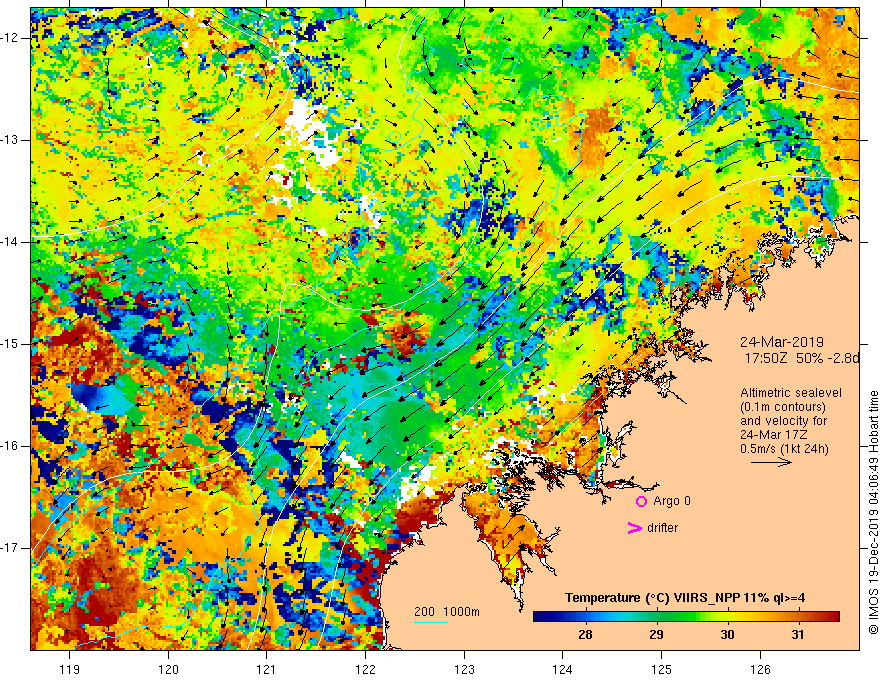880x680 pixels.
Task: Click the longitude axis label 120
Action: (x=168, y=669)
